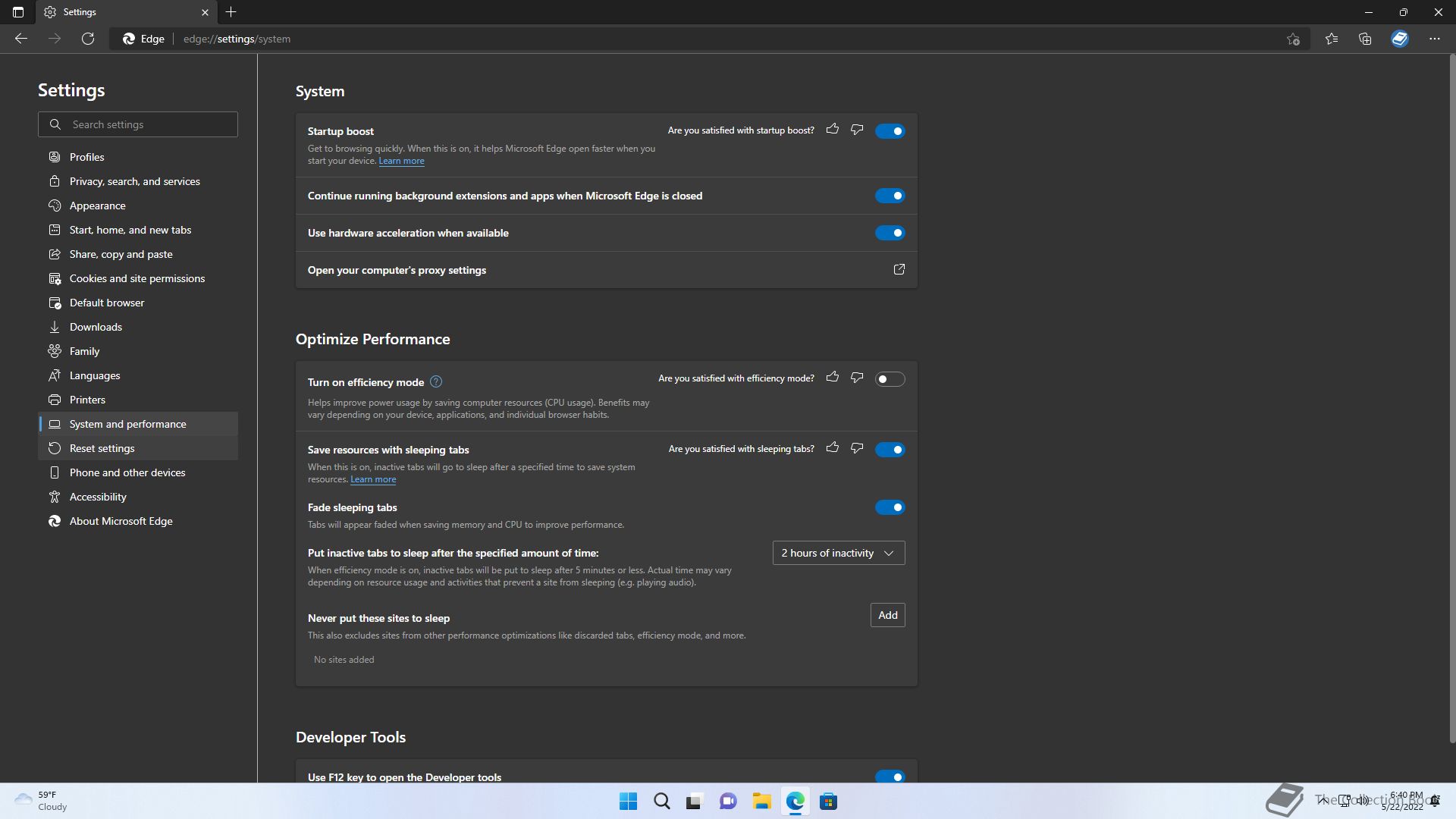Click the page vertical scrollbar
Screen dimensions: 1456x819
pyautogui.click(x=1451, y=398)
